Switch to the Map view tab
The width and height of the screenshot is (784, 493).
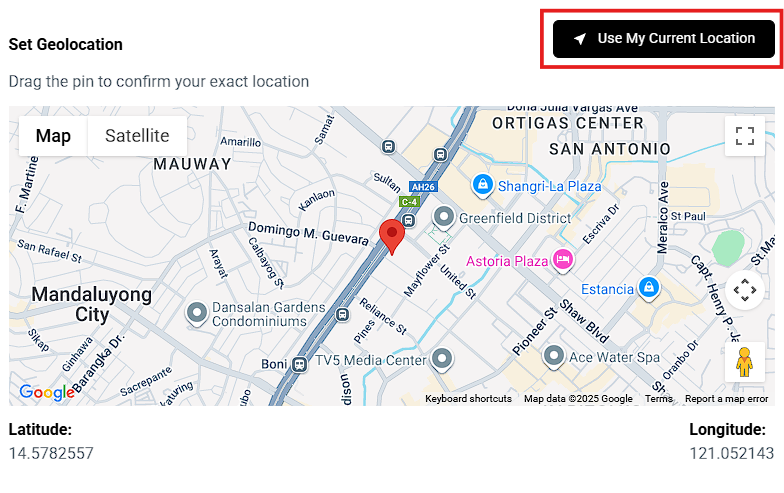point(53,136)
